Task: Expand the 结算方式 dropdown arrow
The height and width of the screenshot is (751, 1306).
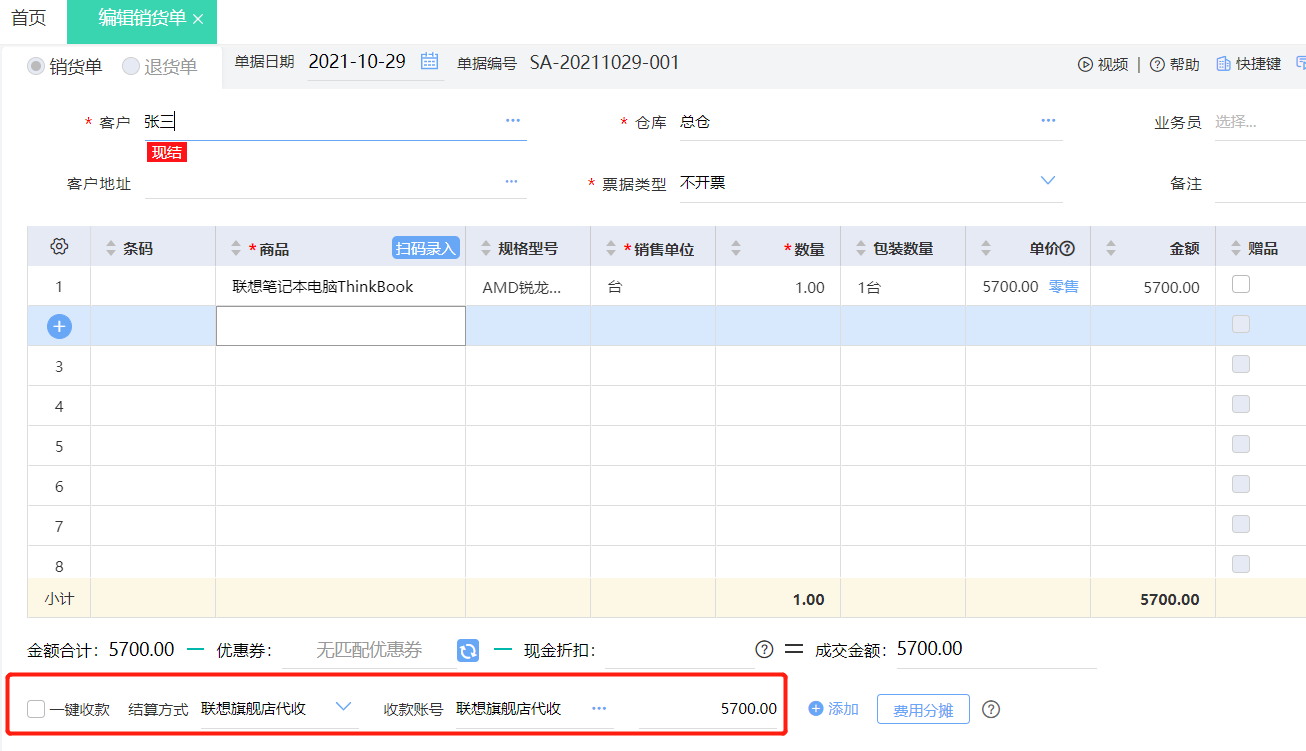Action: [343, 706]
